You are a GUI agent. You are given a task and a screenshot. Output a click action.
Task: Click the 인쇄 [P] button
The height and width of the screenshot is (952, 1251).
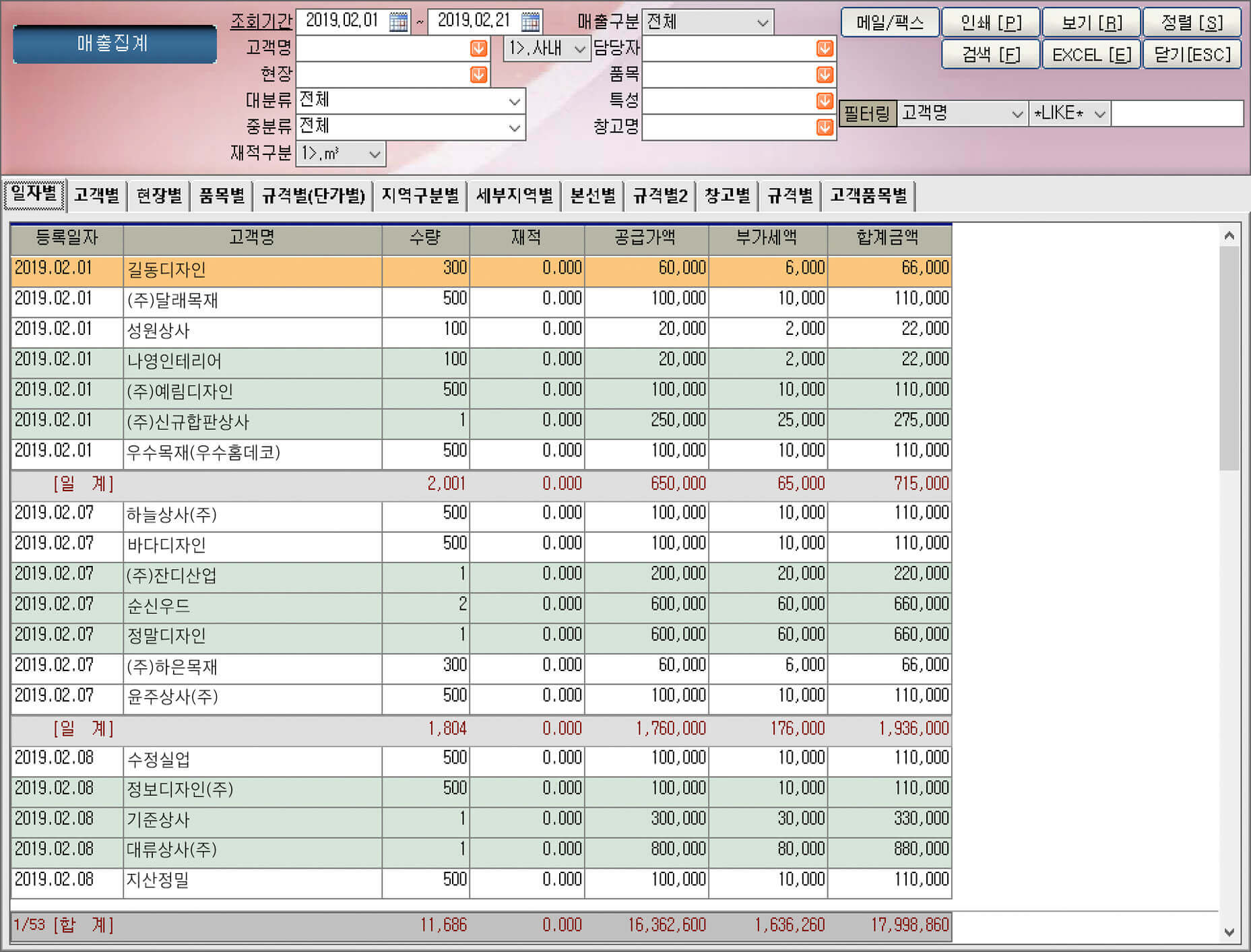tap(991, 23)
